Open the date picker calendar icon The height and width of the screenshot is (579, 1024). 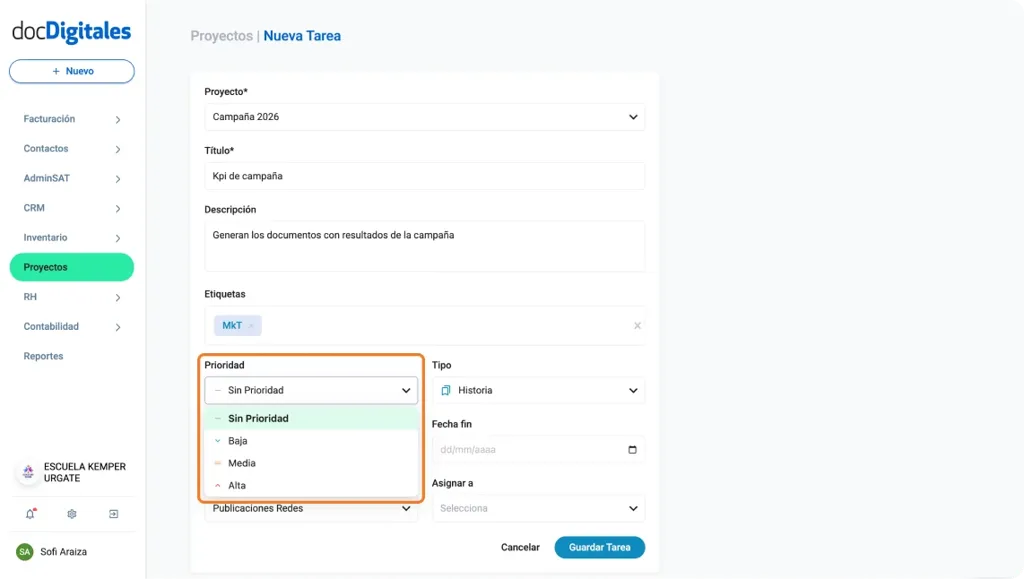coord(631,448)
